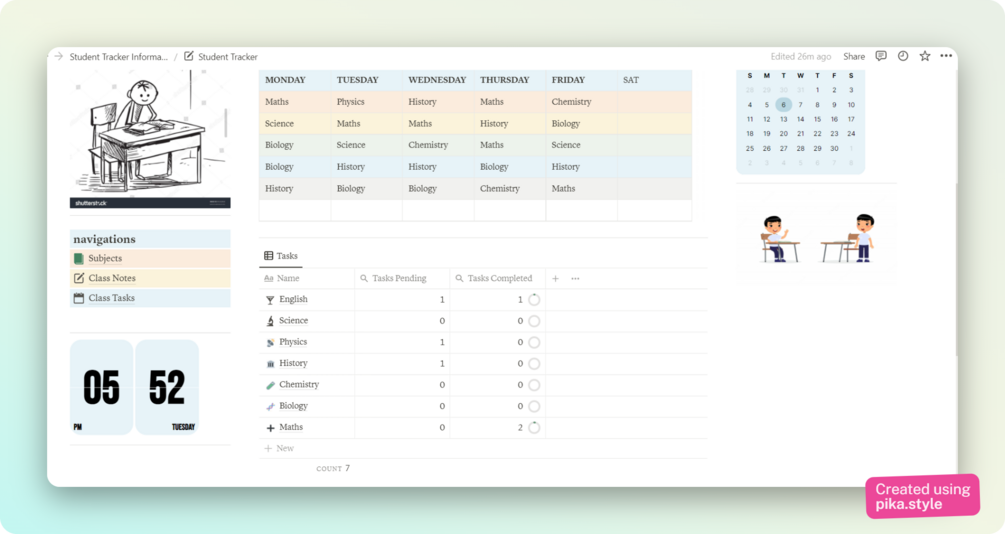The width and height of the screenshot is (1005, 534).
Task: Add a New row to Tasks
Action: (x=279, y=448)
